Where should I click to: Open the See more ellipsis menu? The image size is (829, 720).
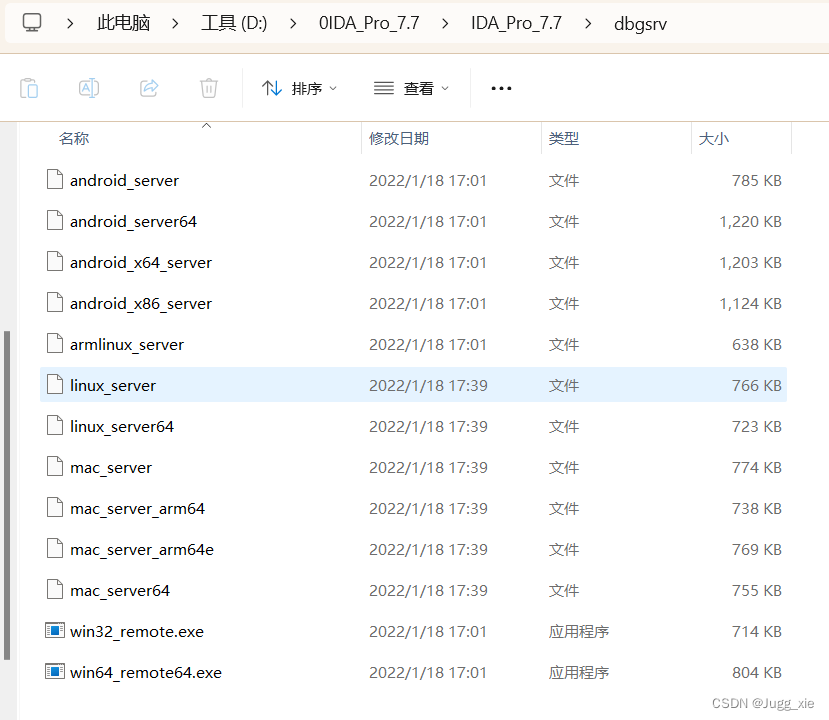500,88
